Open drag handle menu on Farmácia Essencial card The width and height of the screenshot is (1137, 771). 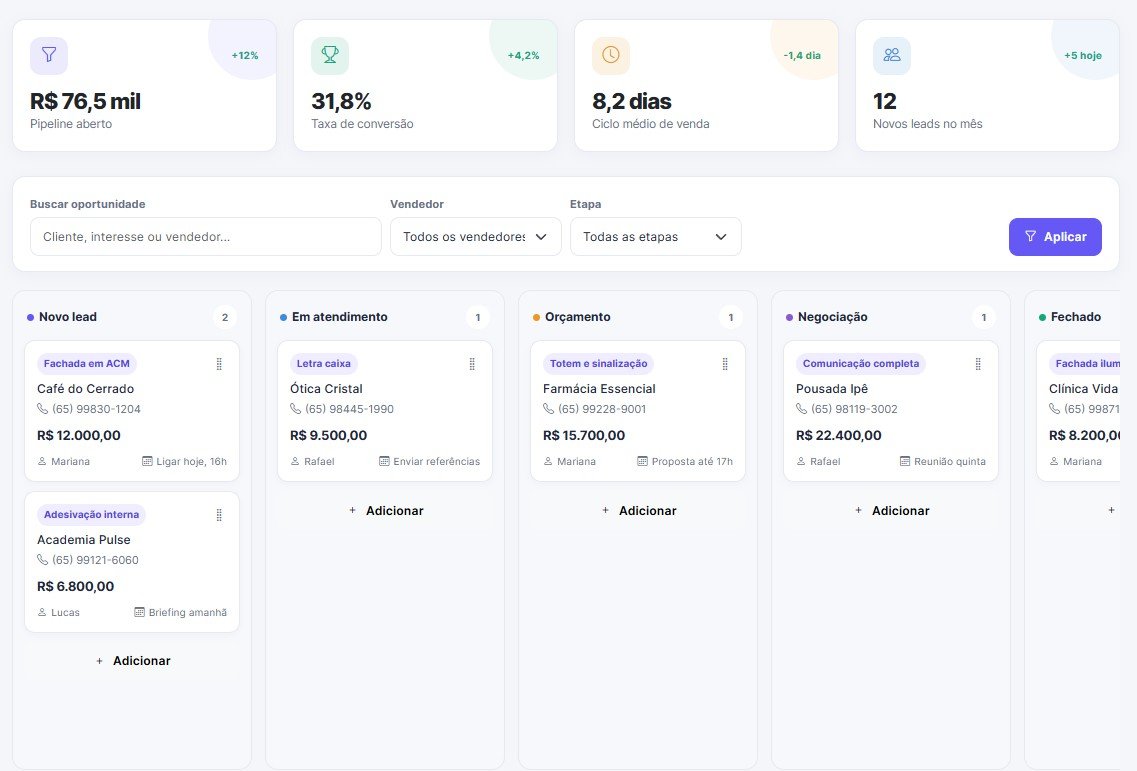click(x=725, y=364)
